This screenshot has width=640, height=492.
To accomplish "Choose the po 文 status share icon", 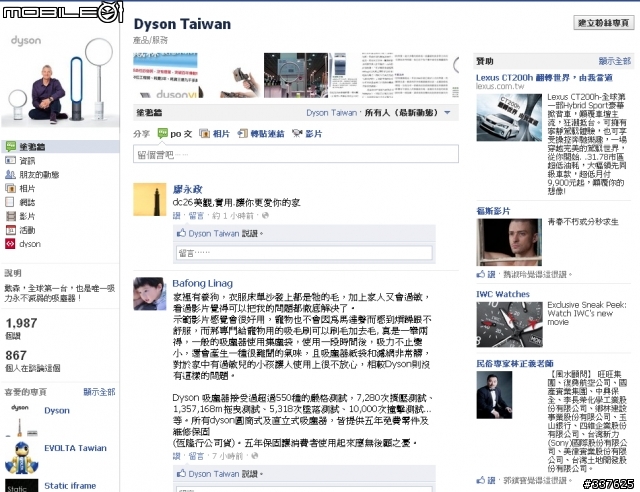I will [162, 133].
